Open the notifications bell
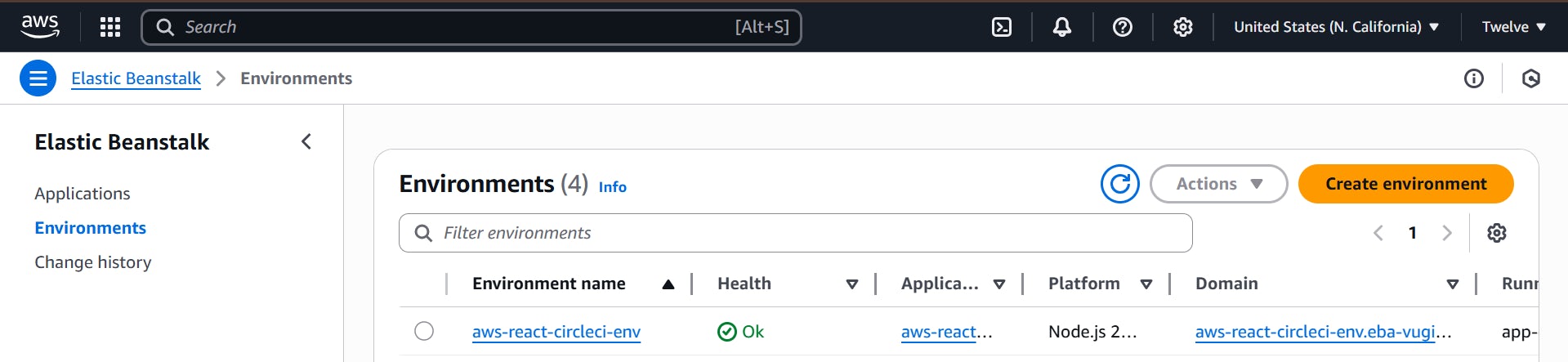The width and height of the screenshot is (1568, 362). point(1062,27)
